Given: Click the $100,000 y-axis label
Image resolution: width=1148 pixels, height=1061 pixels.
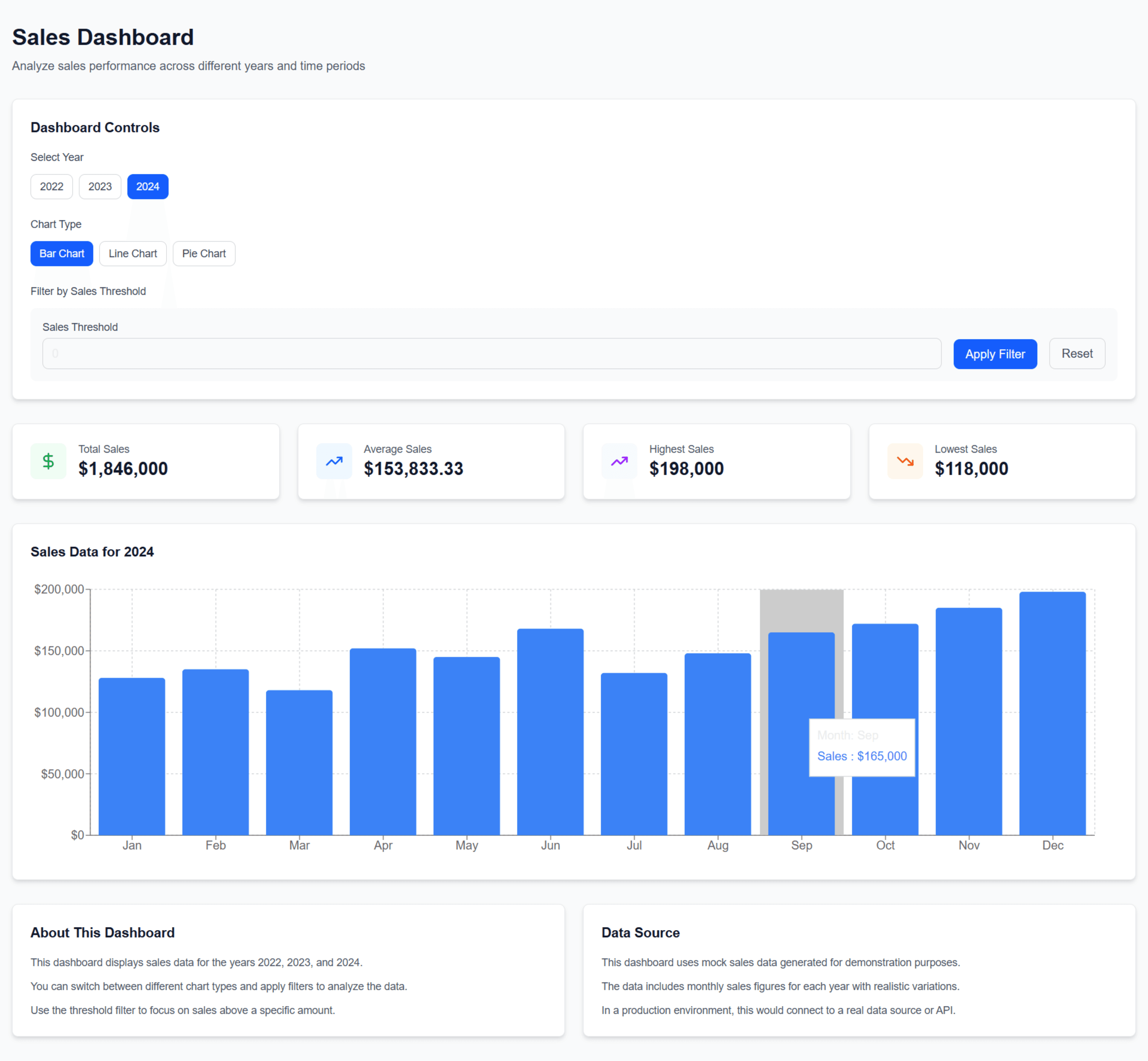Looking at the screenshot, I should tap(59, 713).
